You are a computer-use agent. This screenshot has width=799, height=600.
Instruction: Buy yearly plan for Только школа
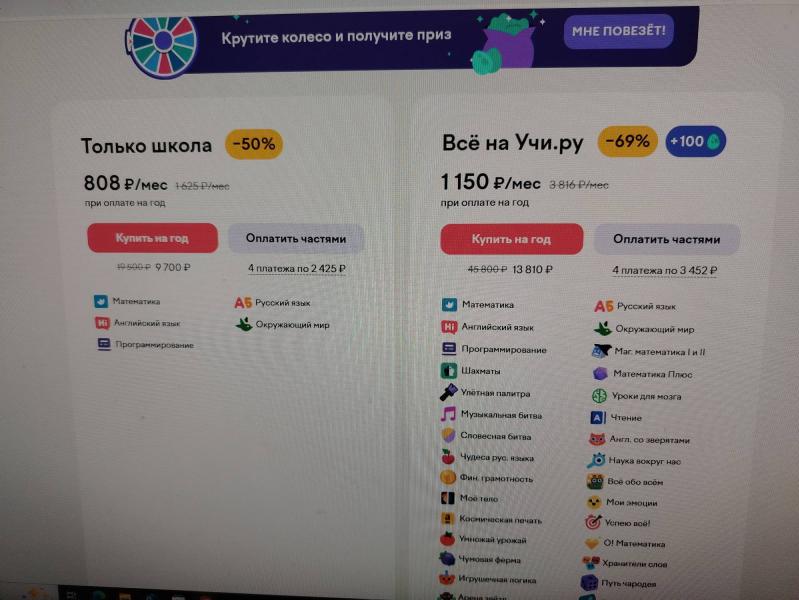click(x=152, y=238)
